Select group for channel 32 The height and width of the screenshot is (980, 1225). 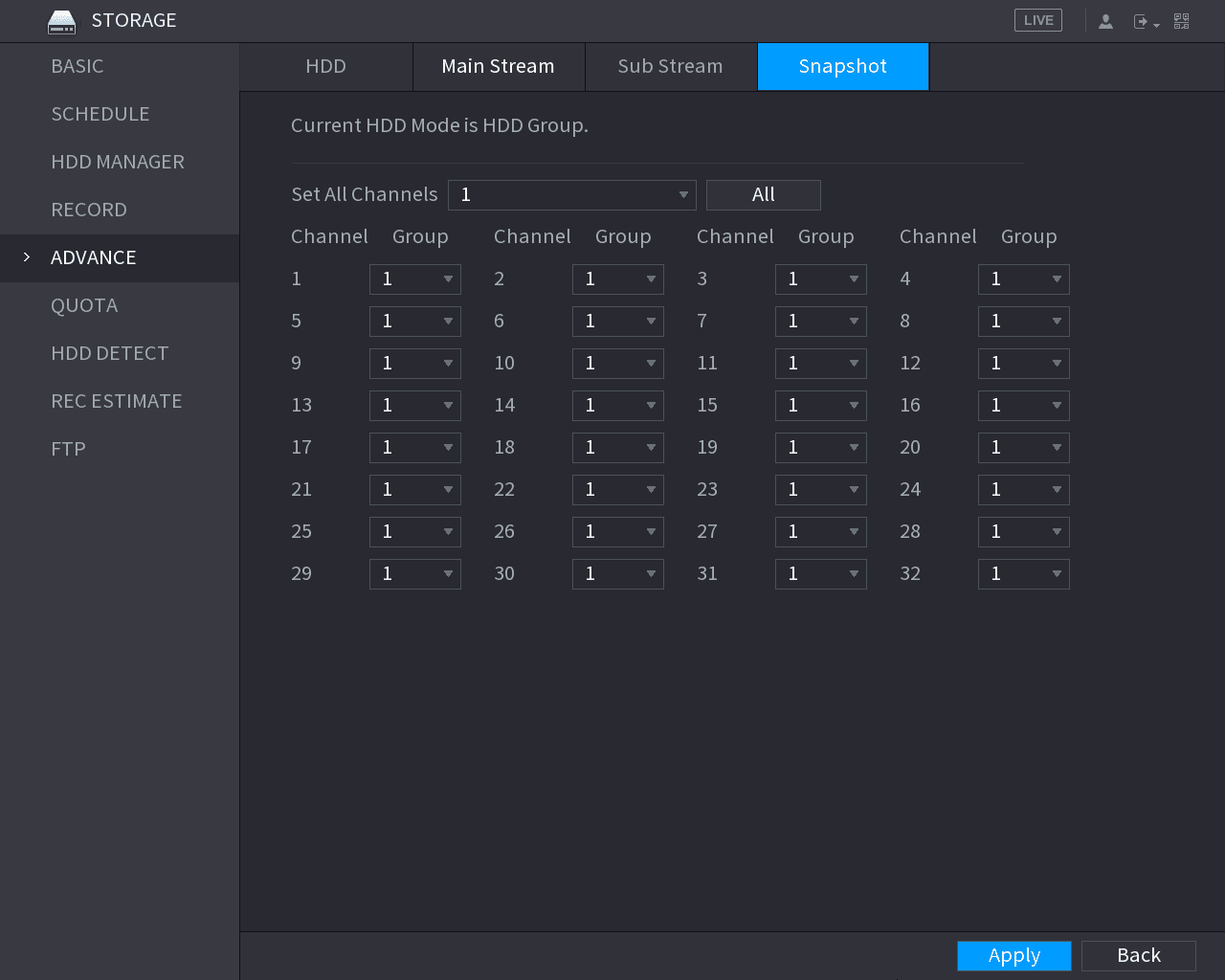click(x=1024, y=573)
